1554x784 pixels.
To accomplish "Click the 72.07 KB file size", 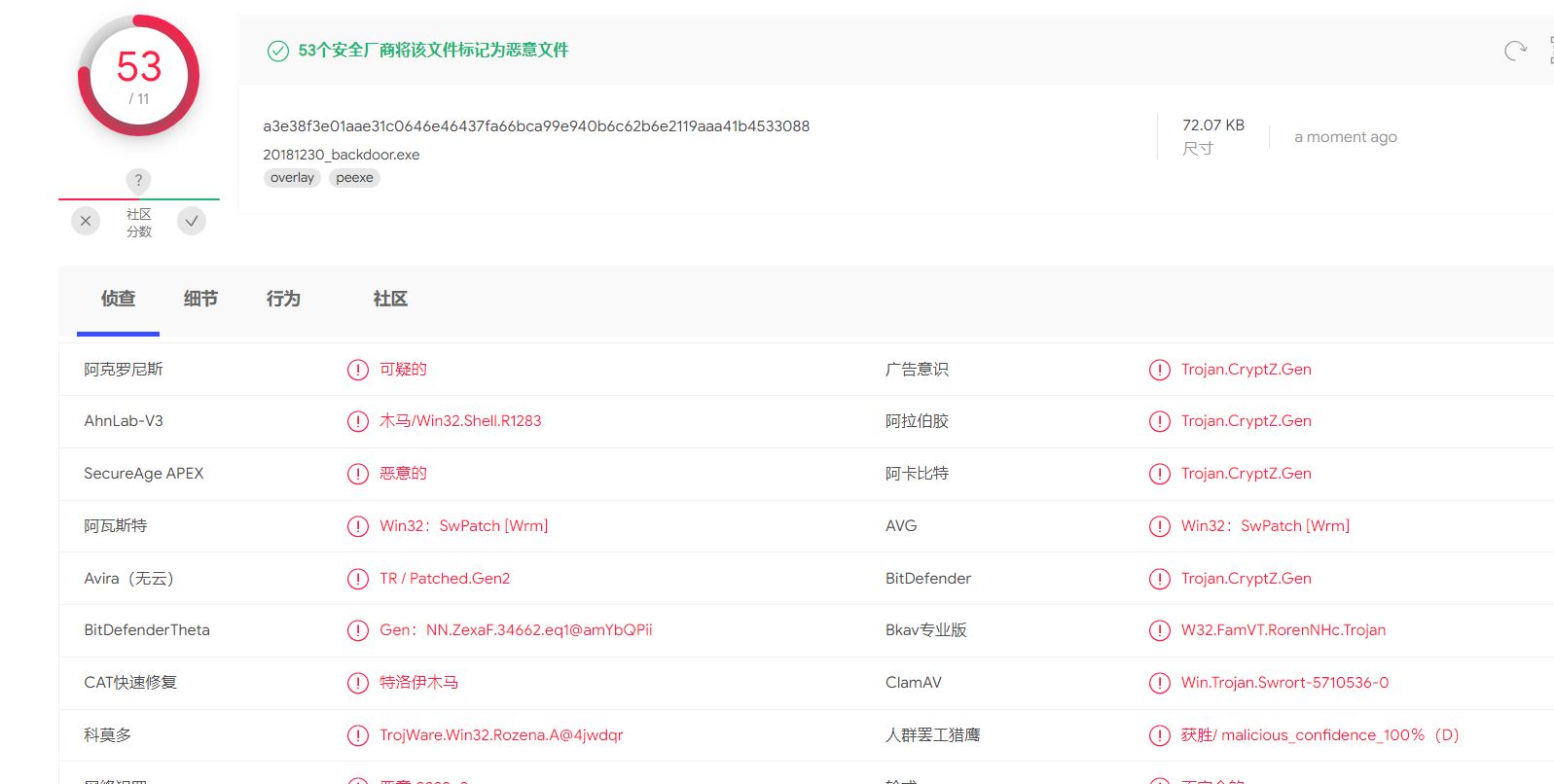I will coord(1213,125).
